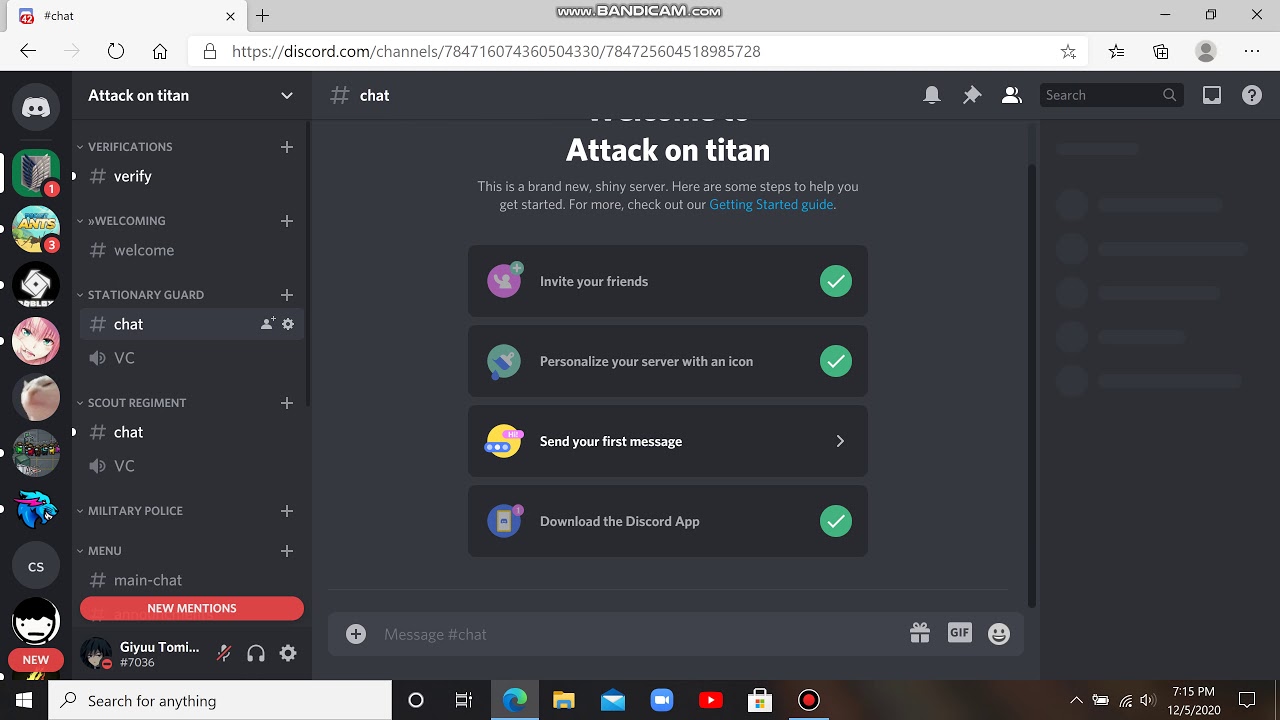The image size is (1280, 720).
Task: Open a new browser tab
Action: 263,16
